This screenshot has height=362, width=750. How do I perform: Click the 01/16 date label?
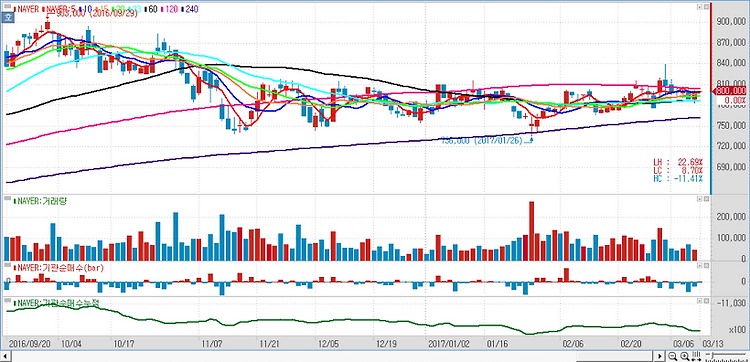tap(498, 343)
